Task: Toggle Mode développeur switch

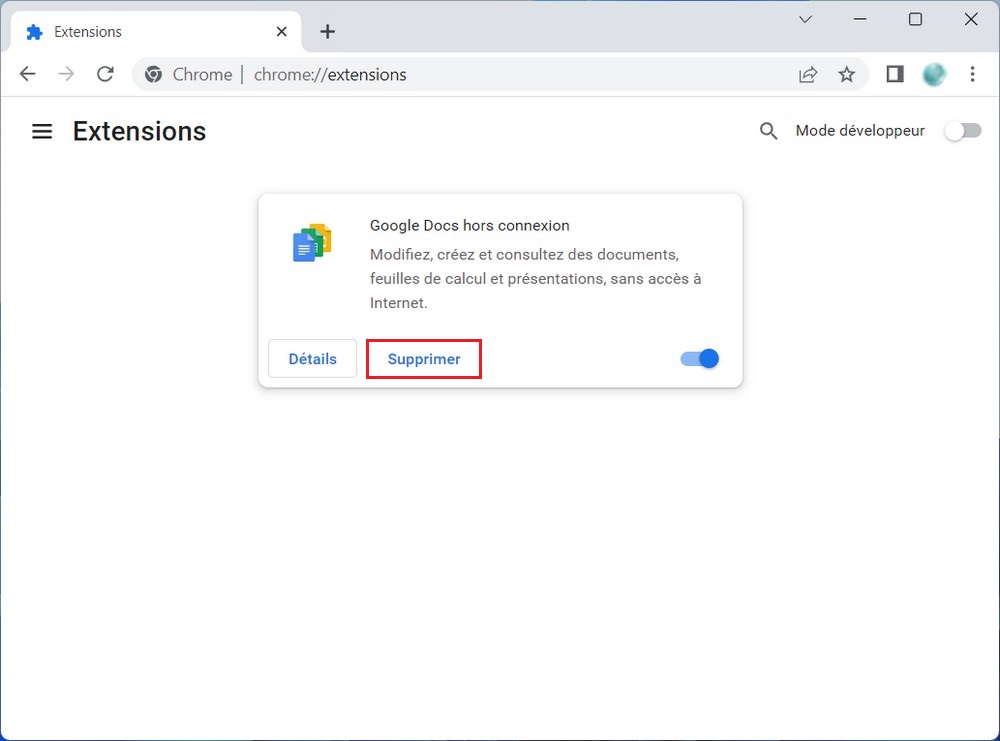Action: [x=963, y=131]
